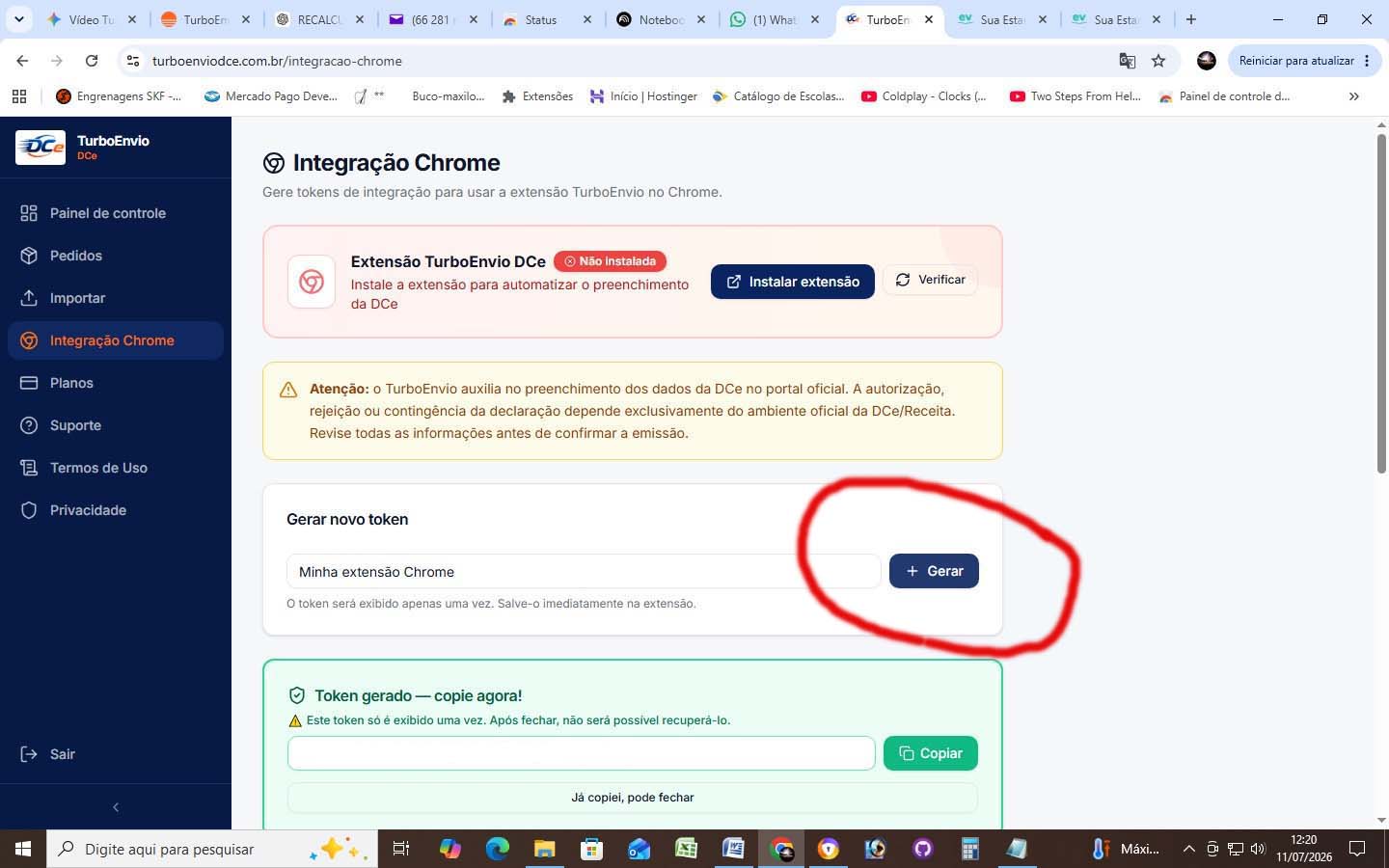
Task: Open the Windows Start menu
Action: tap(23, 849)
